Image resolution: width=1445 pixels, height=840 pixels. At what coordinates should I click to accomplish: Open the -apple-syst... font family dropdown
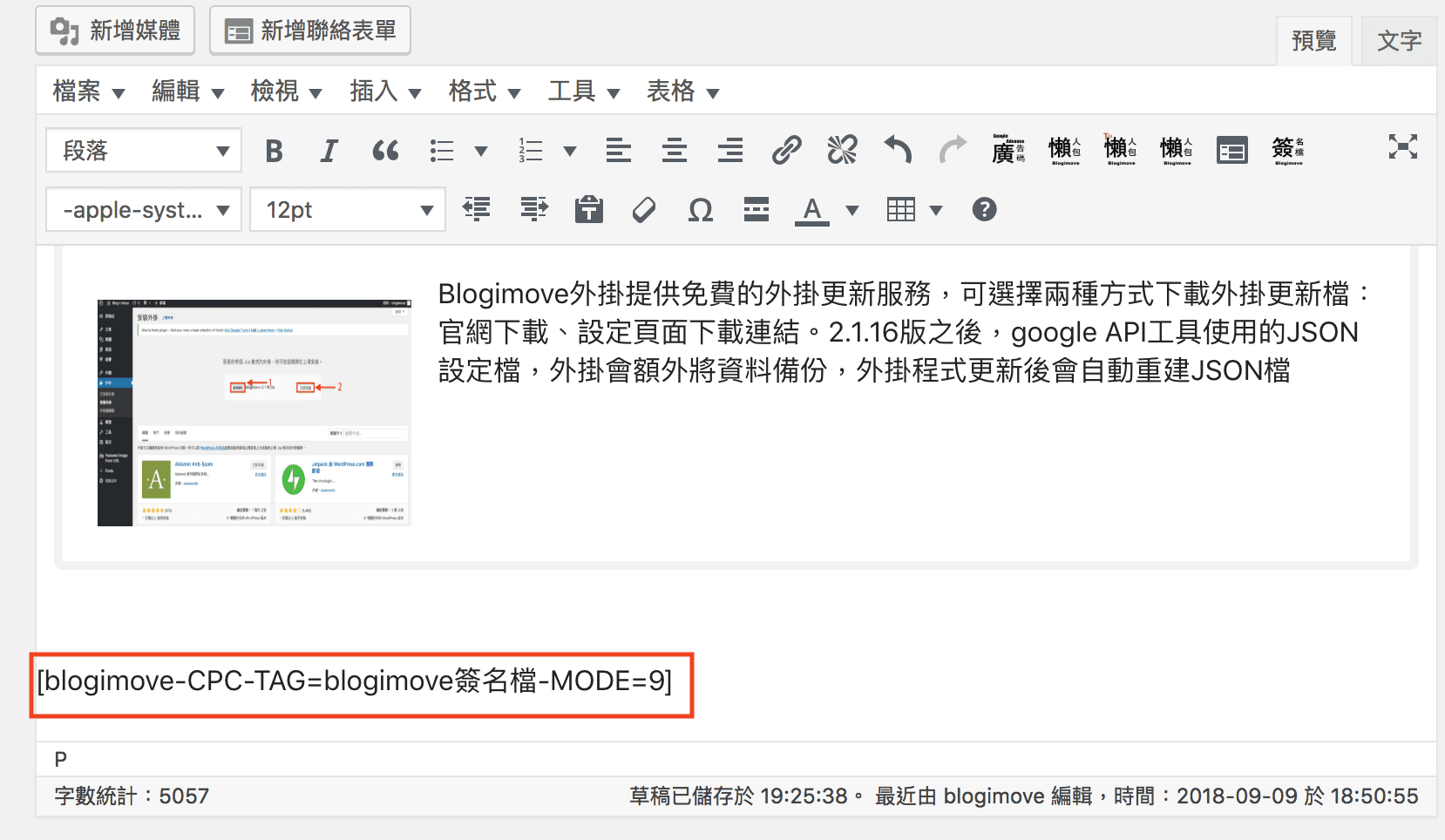144,209
